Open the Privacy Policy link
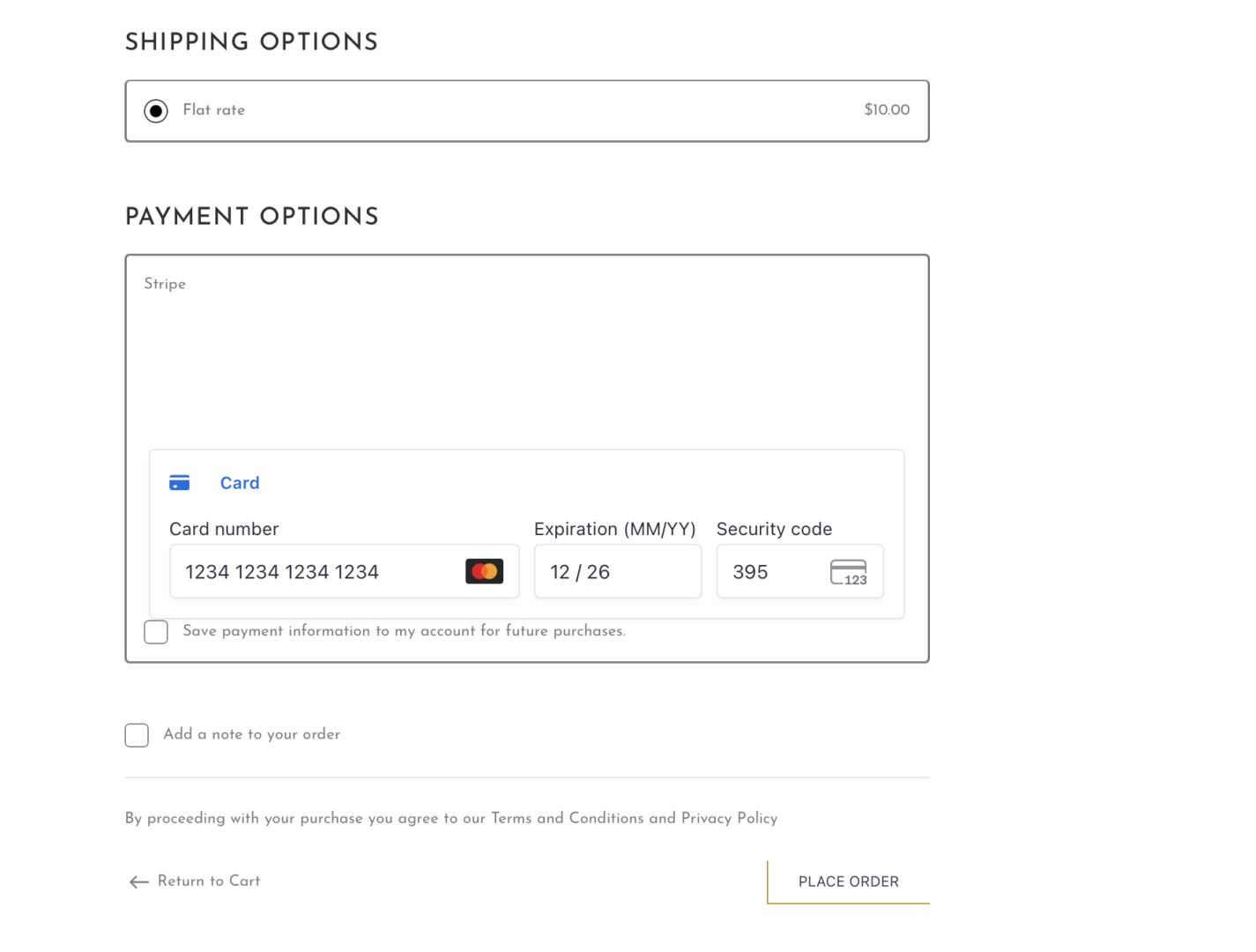Viewport: 1256px width, 952px height. [729, 818]
